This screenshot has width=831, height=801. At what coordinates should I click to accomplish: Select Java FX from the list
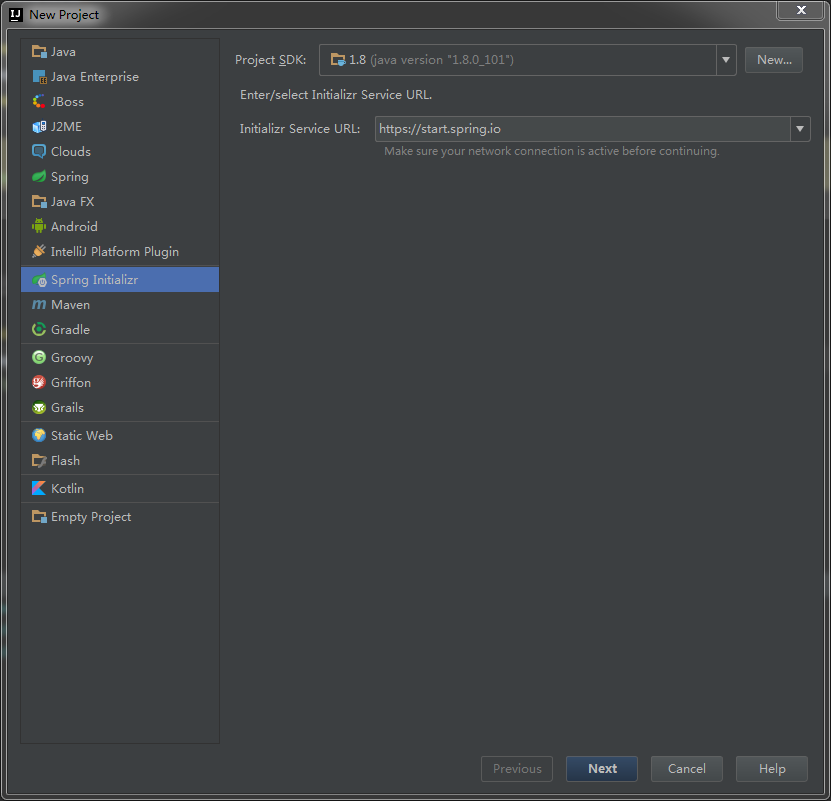[x=120, y=201]
